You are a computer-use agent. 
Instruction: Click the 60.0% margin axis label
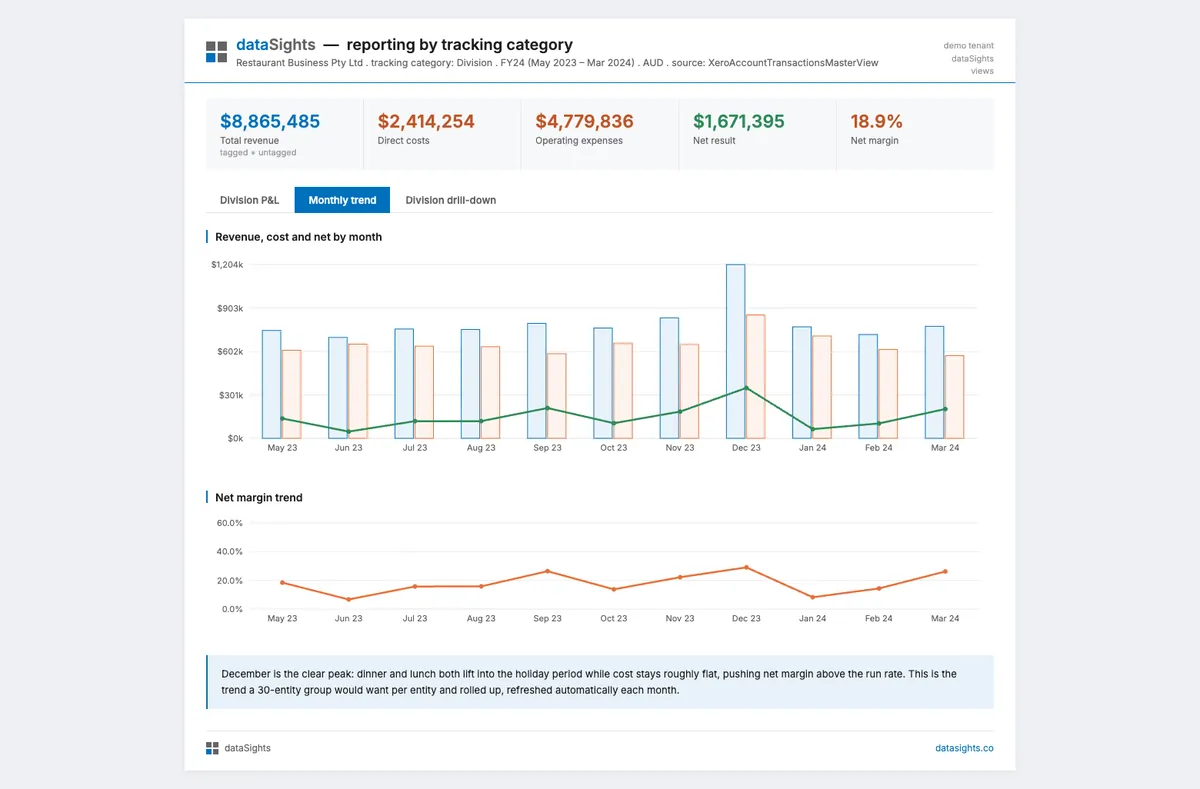pyautogui.click(x=230, y=523)
